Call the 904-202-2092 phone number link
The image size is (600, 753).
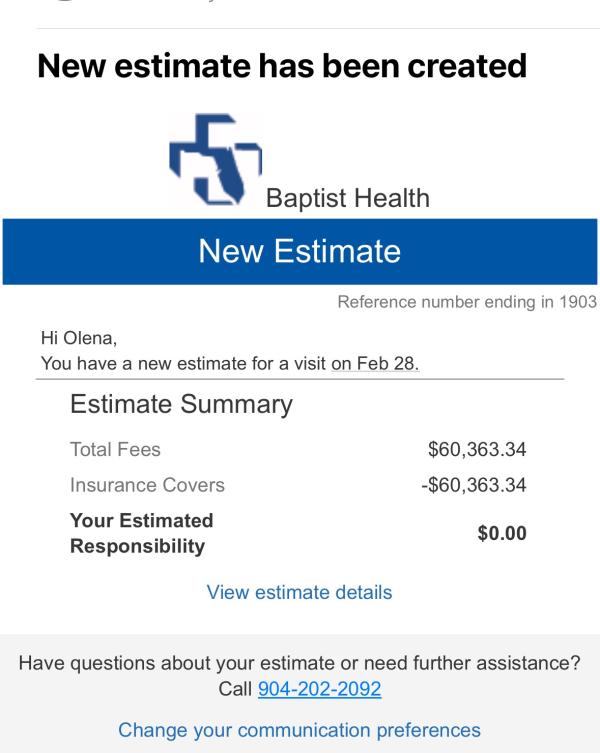coord(319,689)
